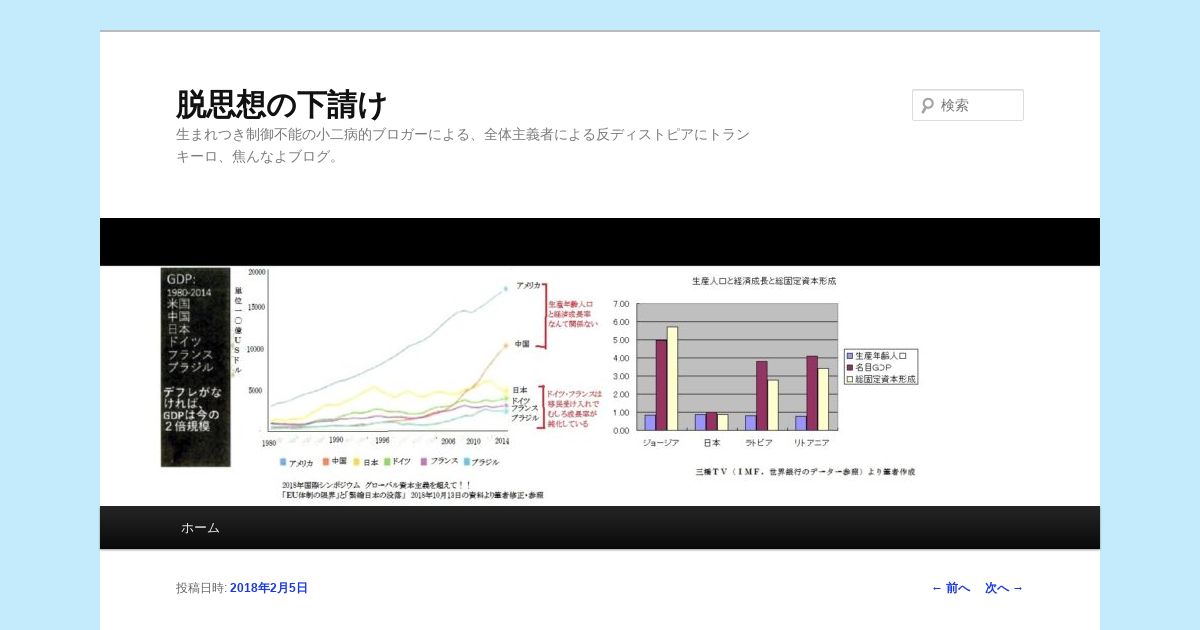Click the search magnifier icon

pos(928,105)
